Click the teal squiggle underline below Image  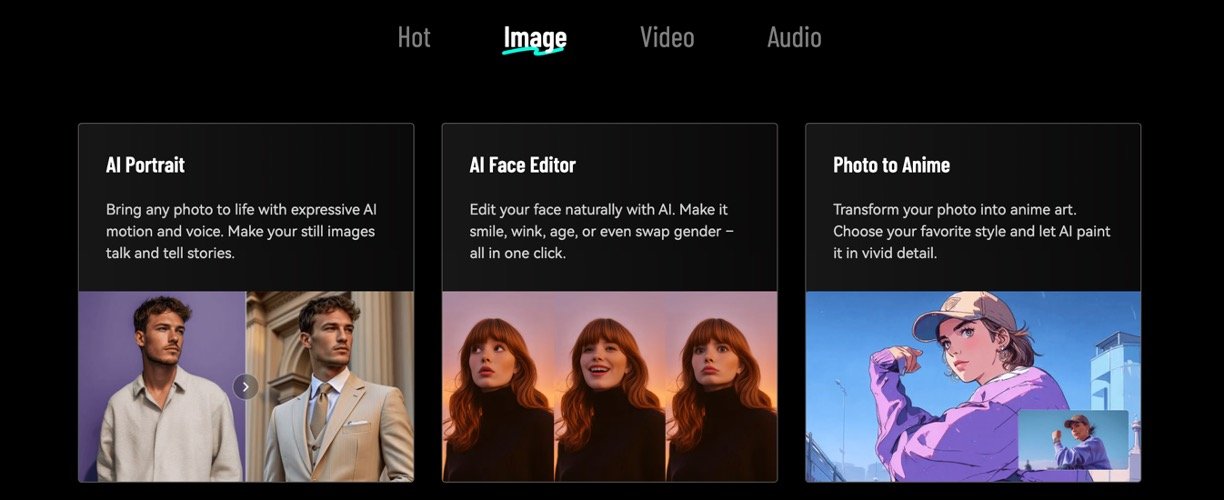coord(534,51)
